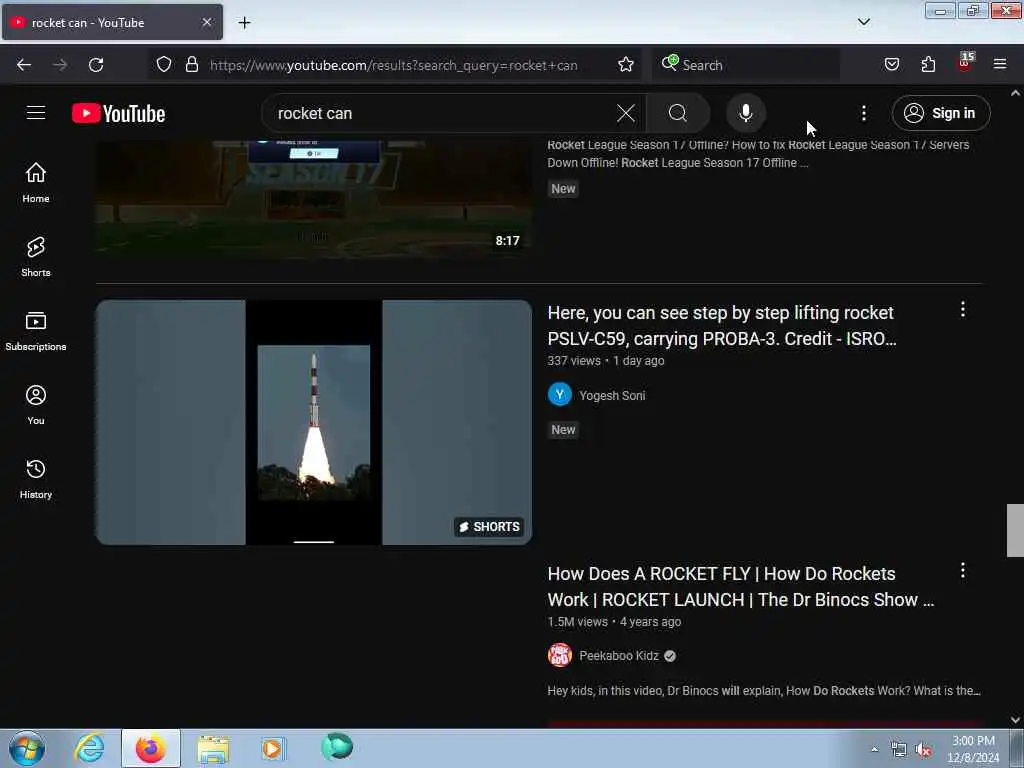Screen dimensions: 1024x768
Task: Reload the current page
Action: [96, 65]
